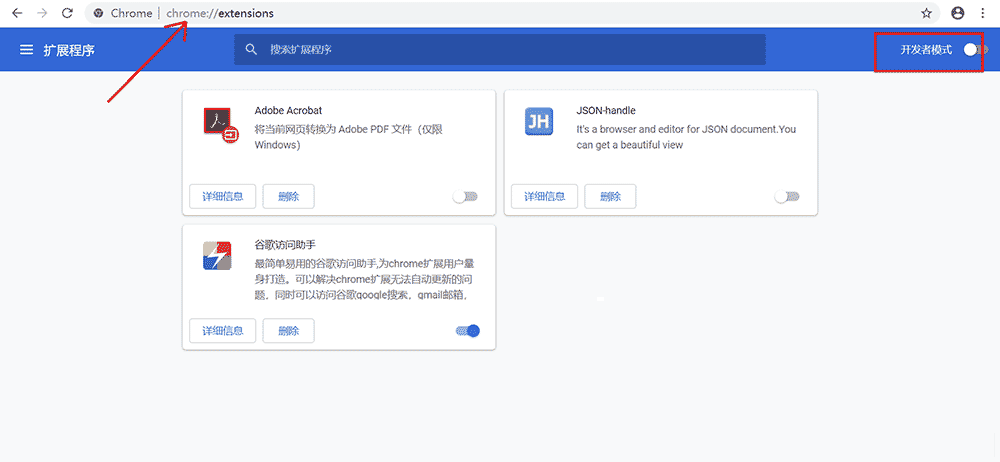
Task: Click the JSON-handle extension icon
Action: [538, 122]
